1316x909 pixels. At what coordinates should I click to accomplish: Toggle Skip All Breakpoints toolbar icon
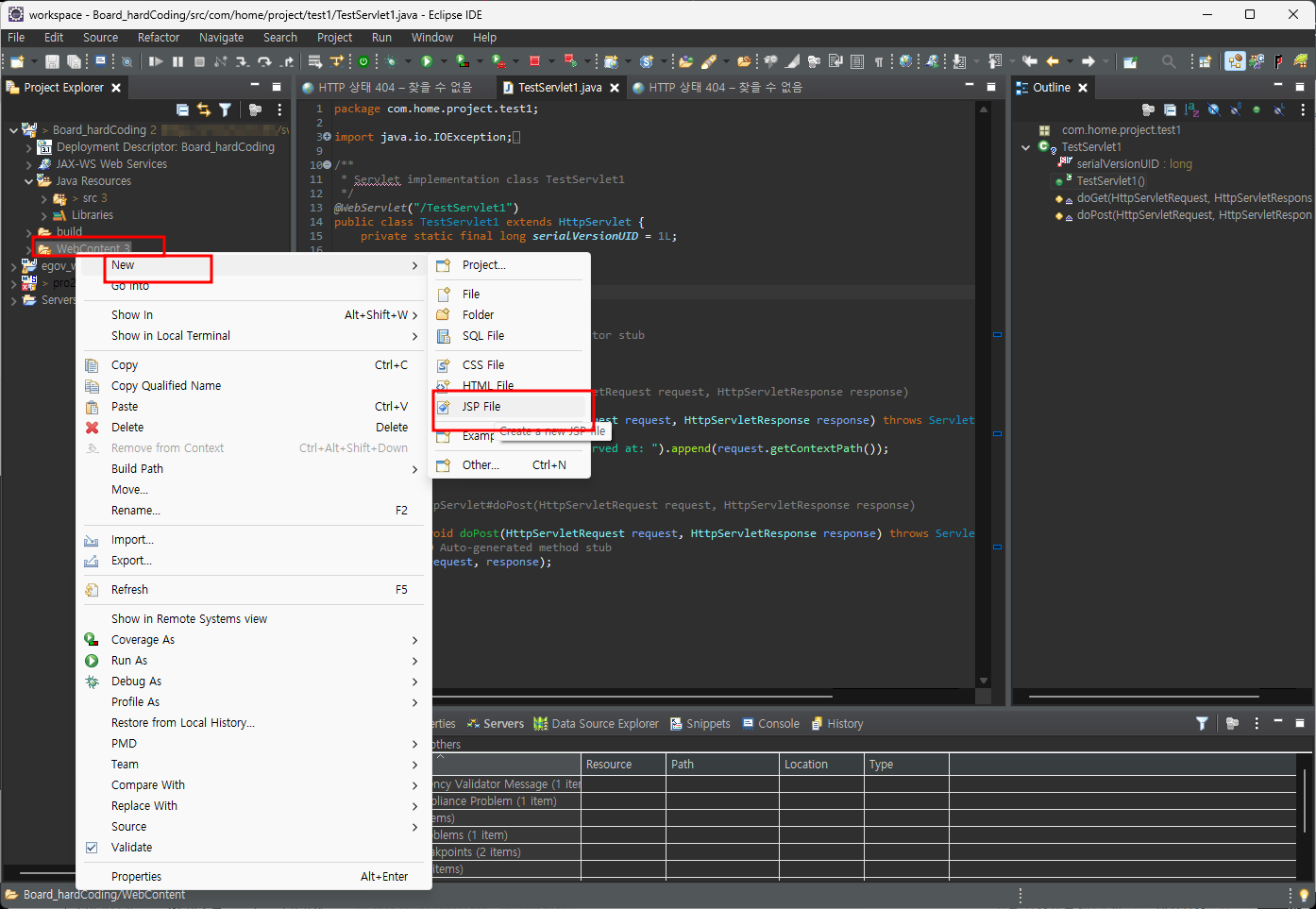(127, 61)
